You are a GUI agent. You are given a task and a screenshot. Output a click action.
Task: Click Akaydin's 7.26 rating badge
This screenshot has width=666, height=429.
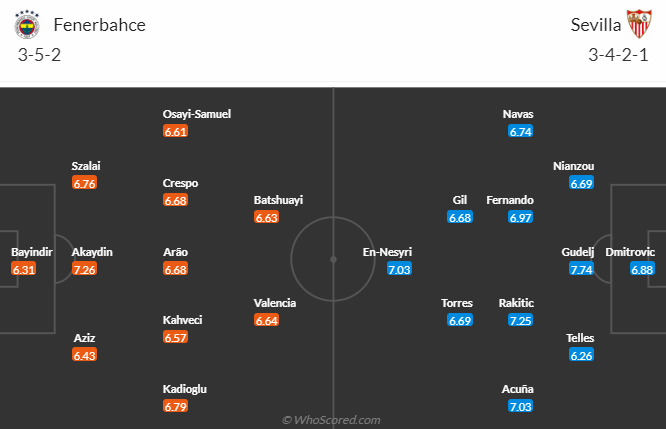click(84, 270)
